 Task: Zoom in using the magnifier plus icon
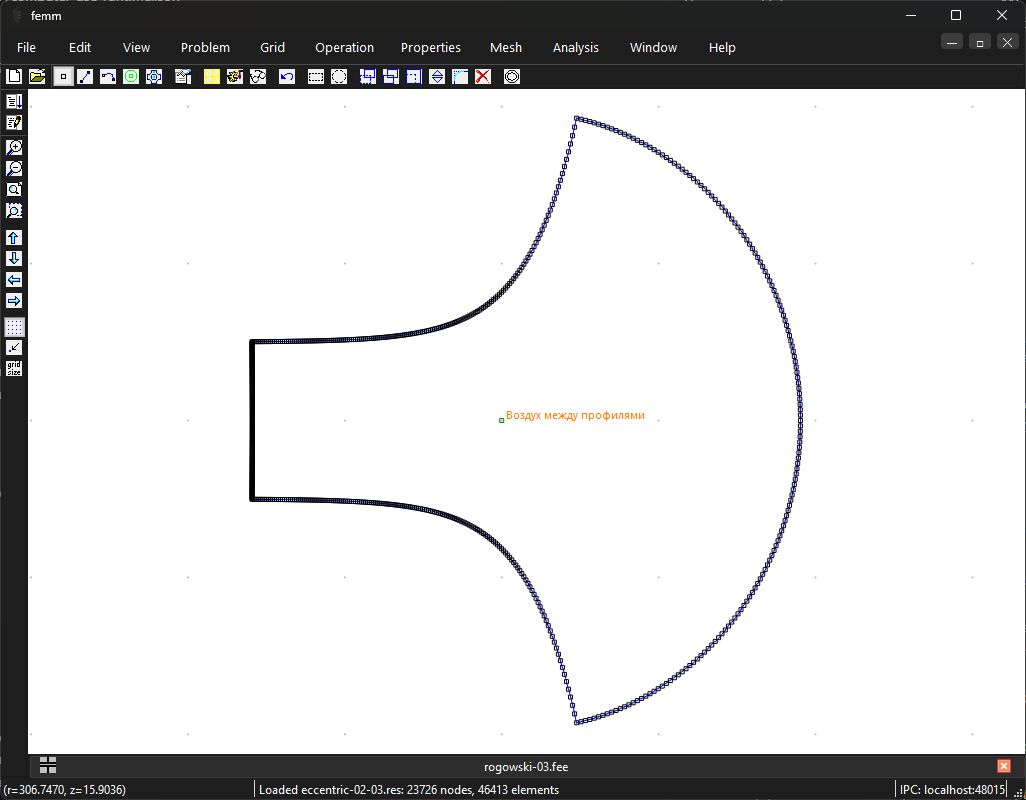click(14, 147)
